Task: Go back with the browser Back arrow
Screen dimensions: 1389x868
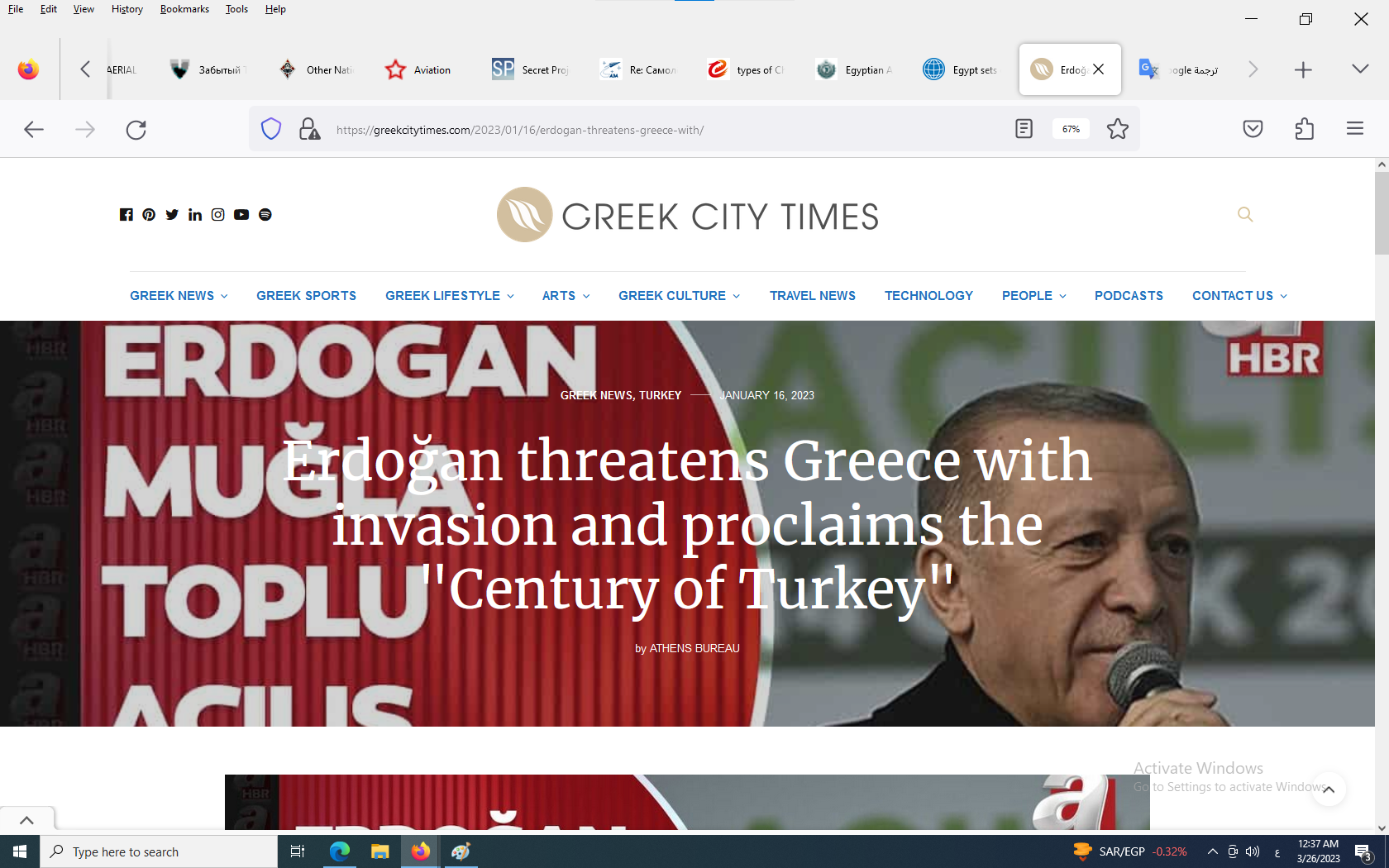Action: [x=34, y=129]
